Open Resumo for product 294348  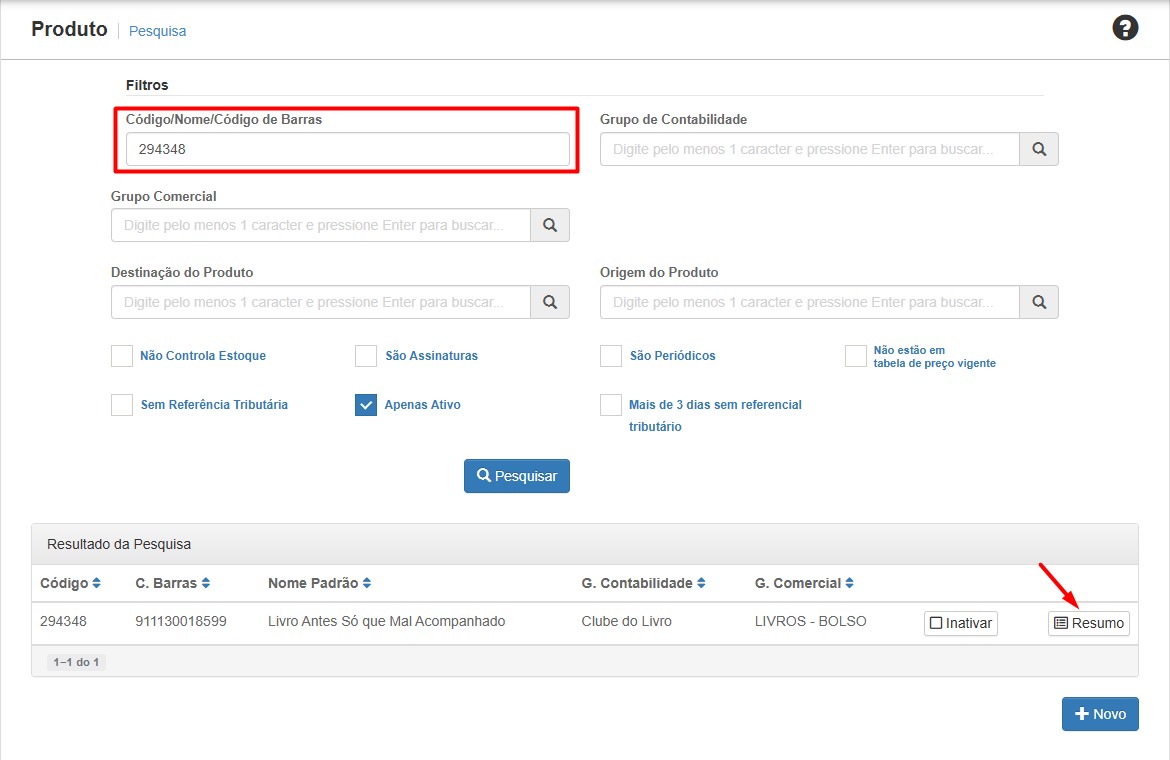point(1089,623)
